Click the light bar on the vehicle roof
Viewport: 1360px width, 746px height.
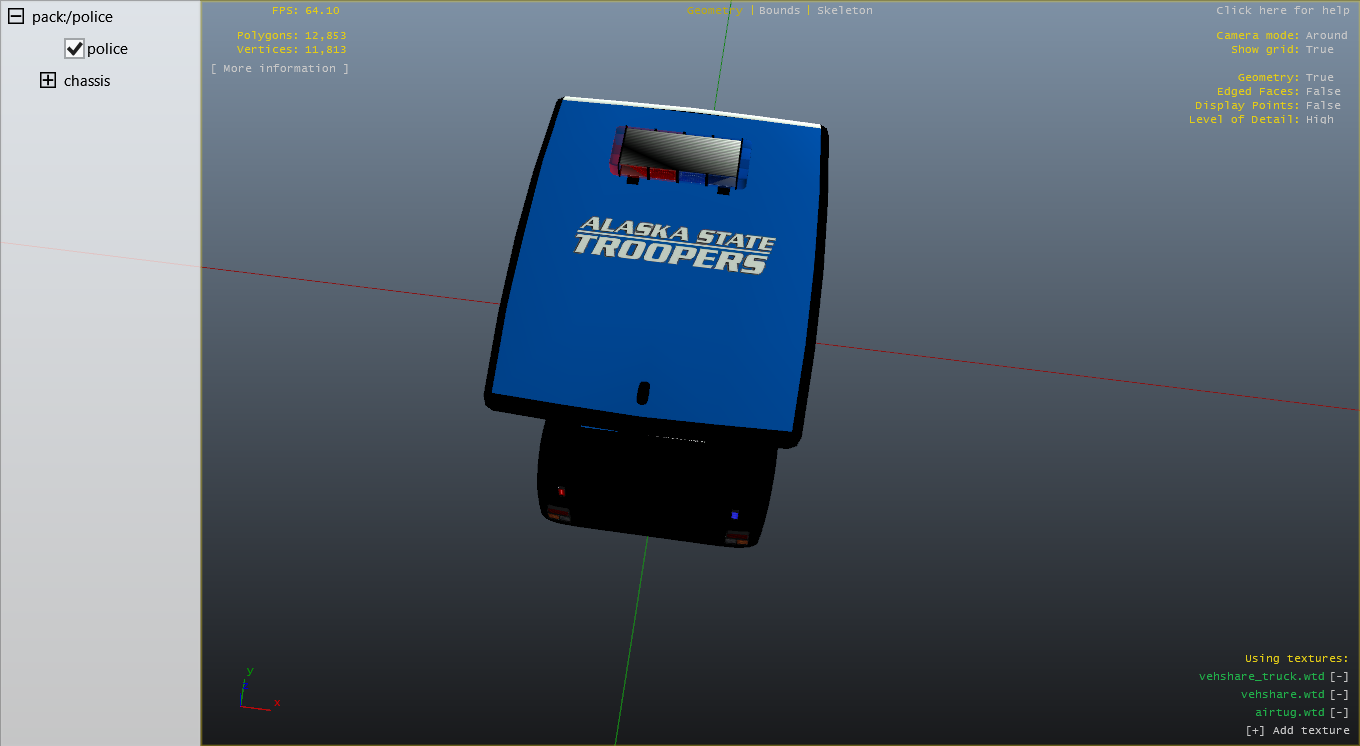[x=680, y=156]
